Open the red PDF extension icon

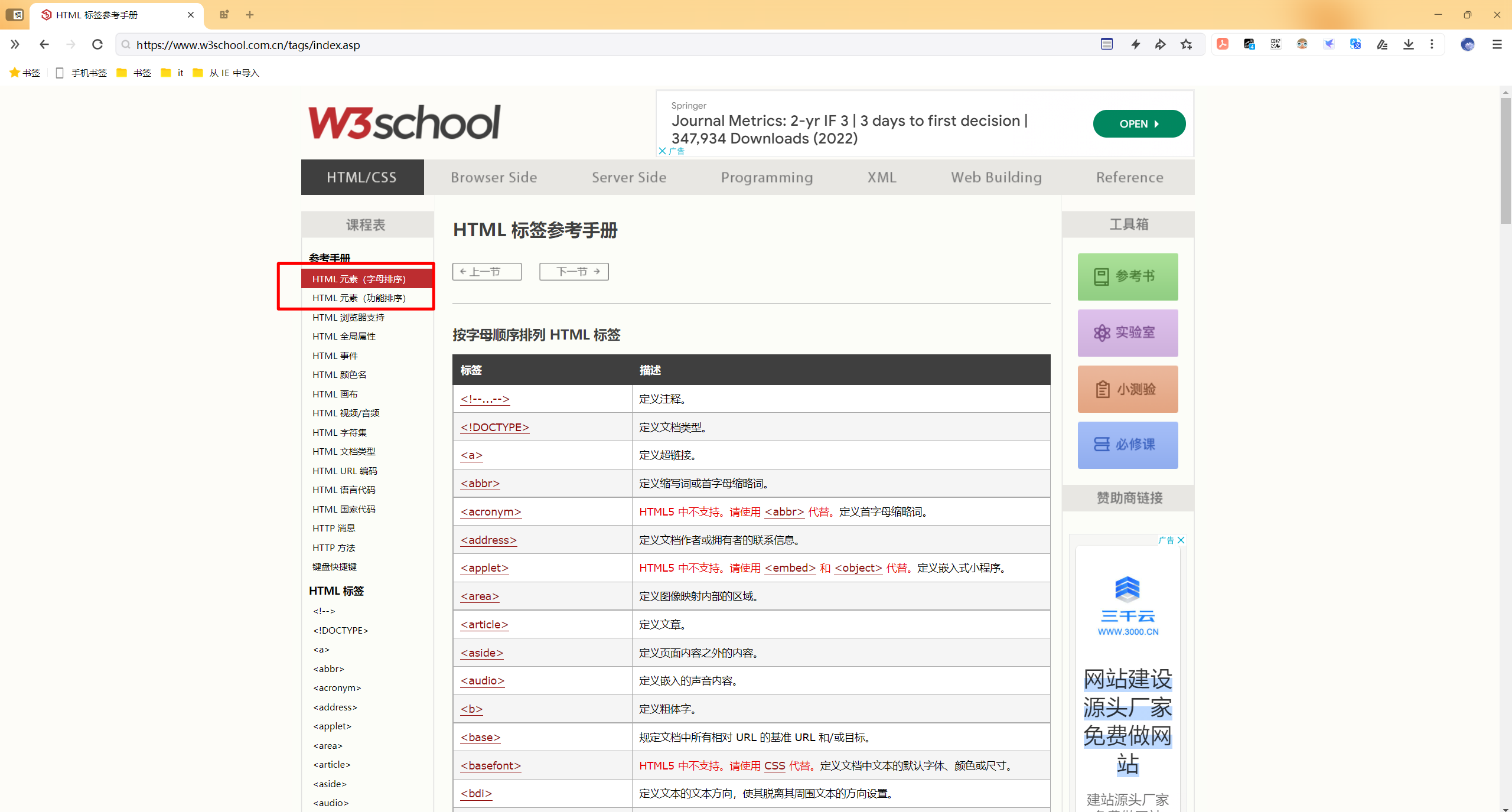pyautogui.click(x=1223, y=44)
